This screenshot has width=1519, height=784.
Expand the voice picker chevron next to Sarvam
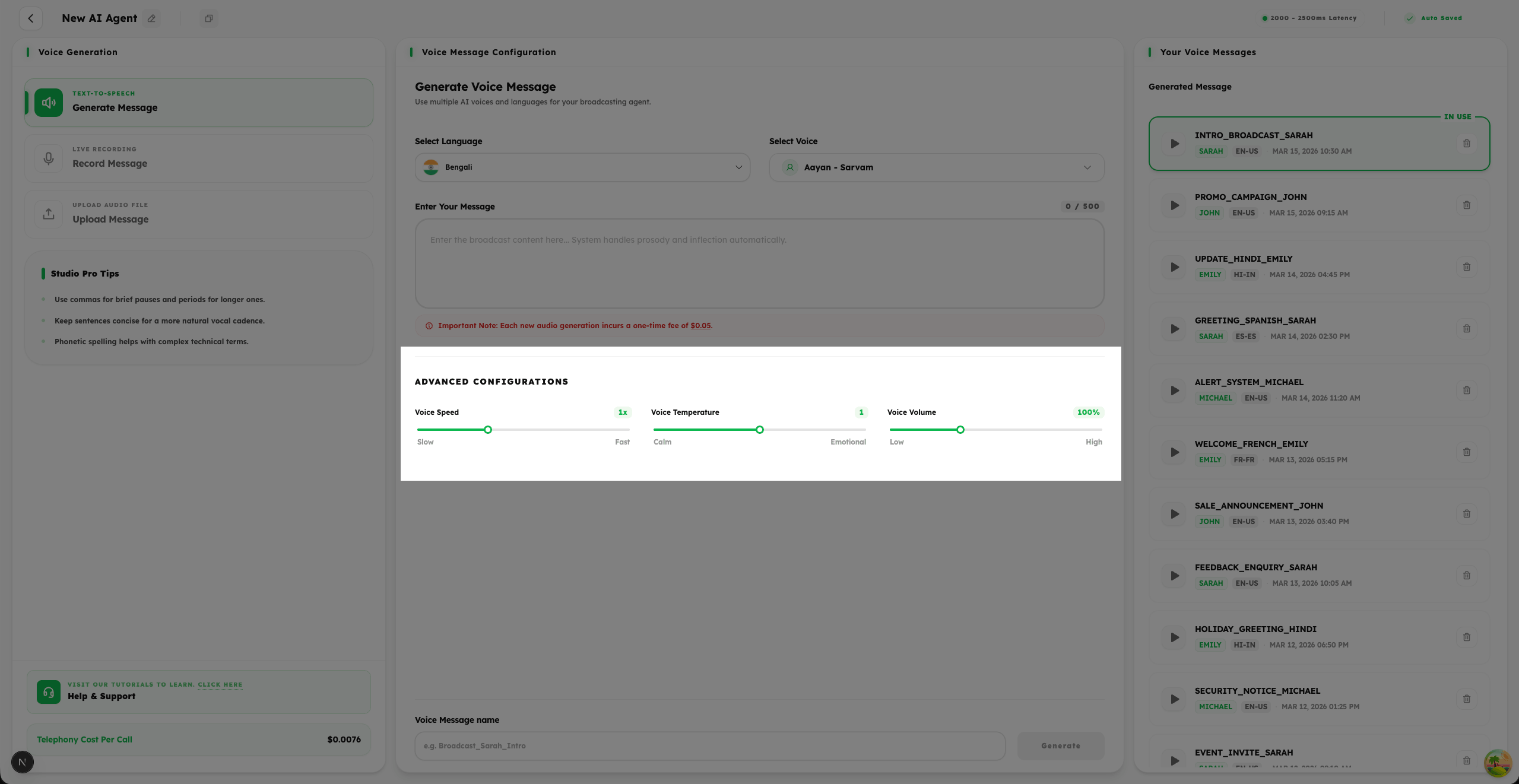(x=1087, y=167)
